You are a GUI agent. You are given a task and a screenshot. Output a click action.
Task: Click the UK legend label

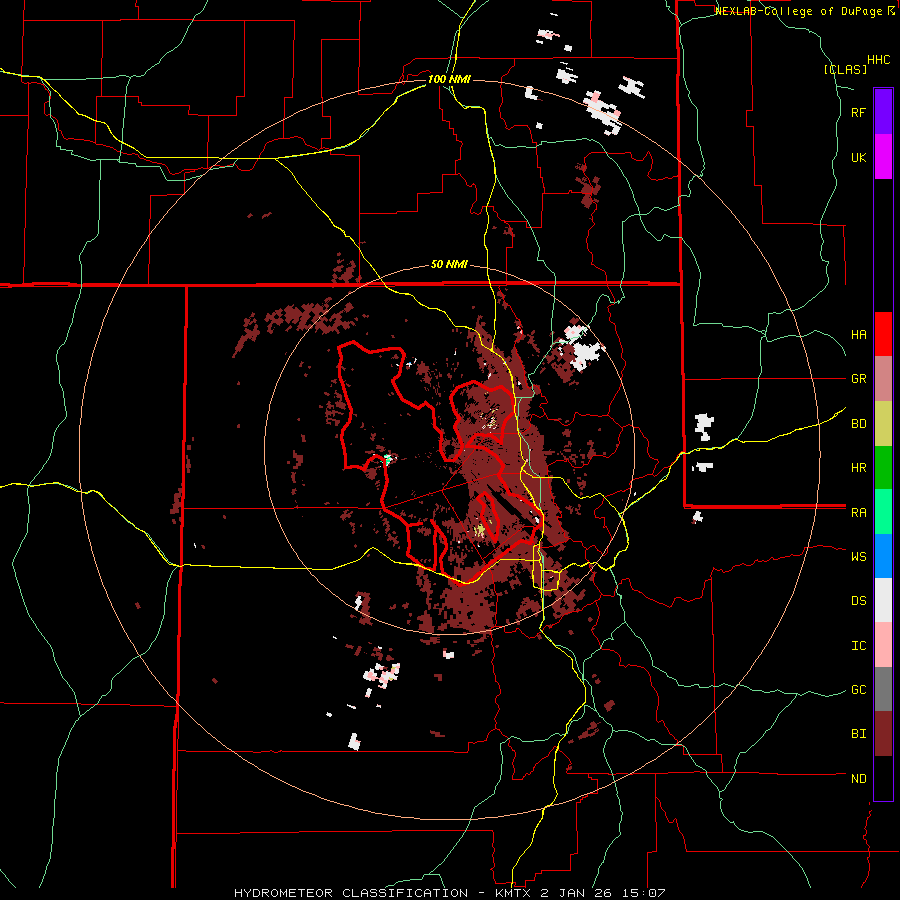click(858, 158)
